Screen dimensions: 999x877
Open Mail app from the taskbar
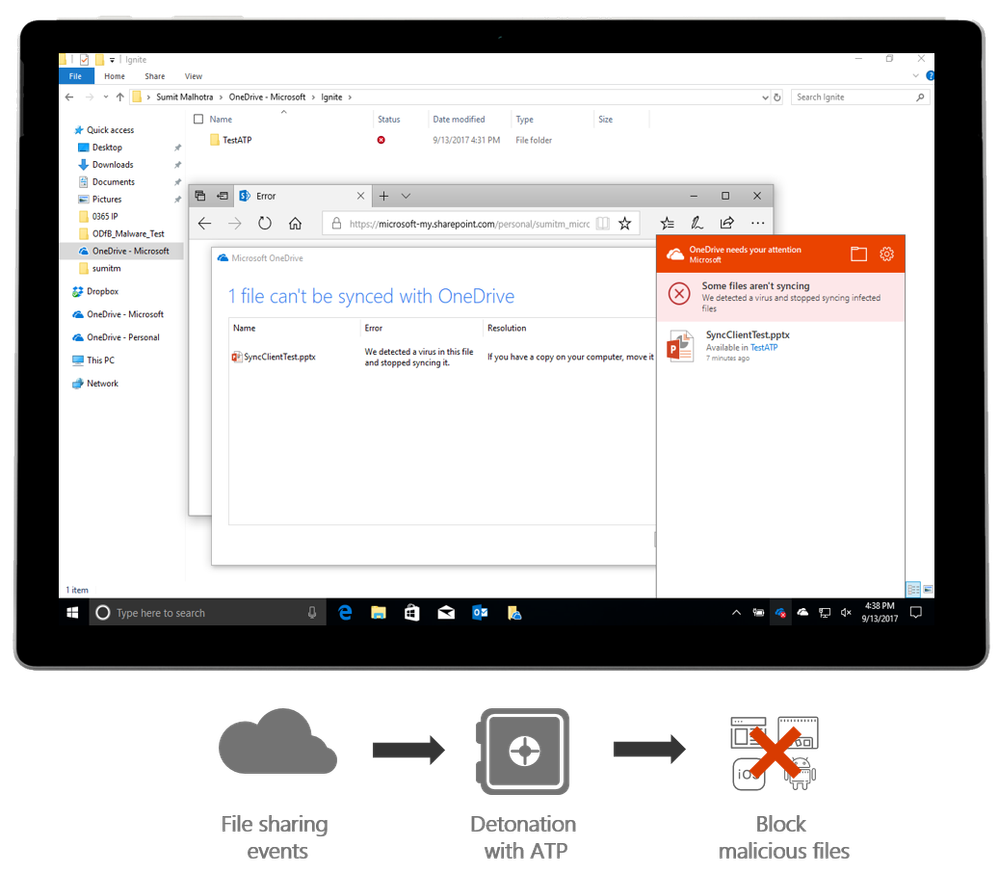click(x=446, y=613)
